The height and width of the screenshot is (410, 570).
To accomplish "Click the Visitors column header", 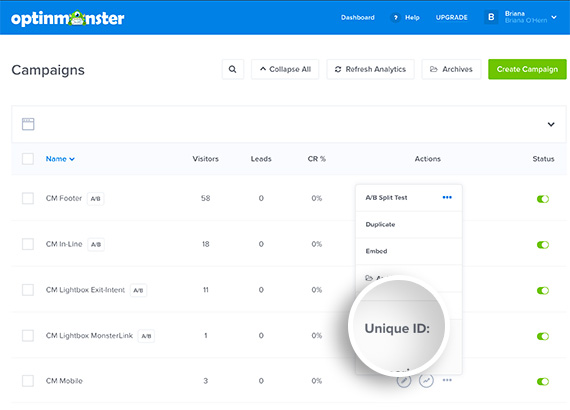I will point(205,159).
